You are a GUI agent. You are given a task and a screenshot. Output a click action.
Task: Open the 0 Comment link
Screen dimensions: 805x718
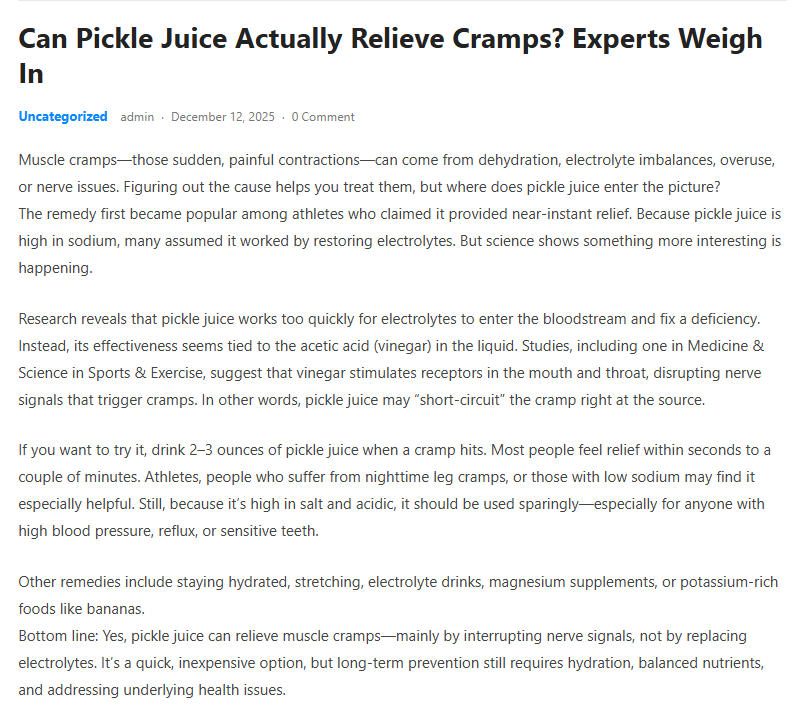point(323,117)
